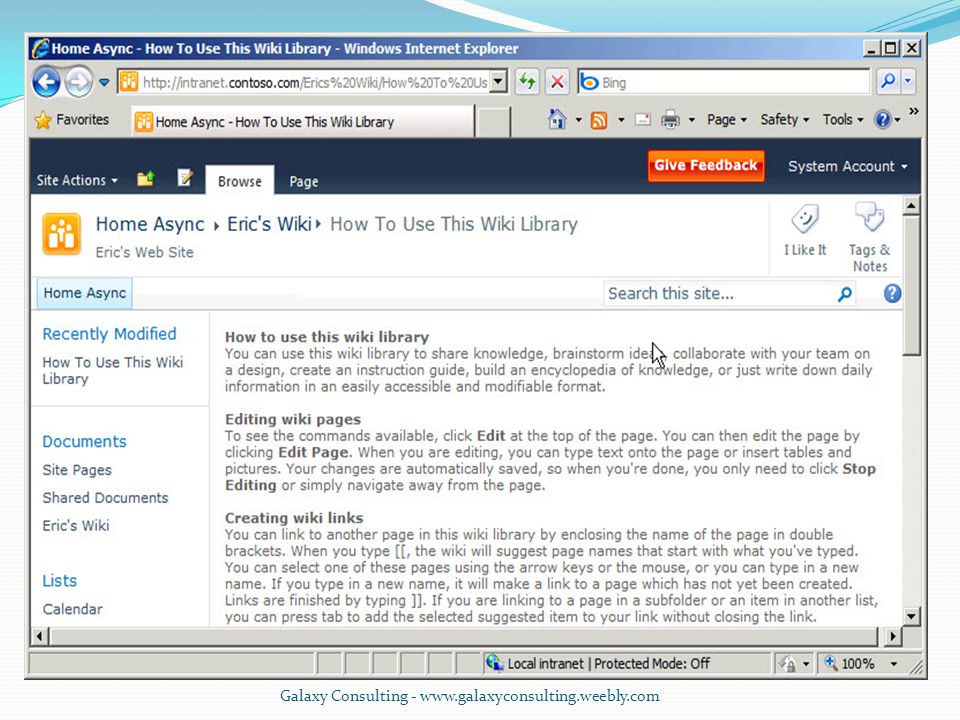
Task: Click the 100% zoom level button
Action: click(851, 664)
